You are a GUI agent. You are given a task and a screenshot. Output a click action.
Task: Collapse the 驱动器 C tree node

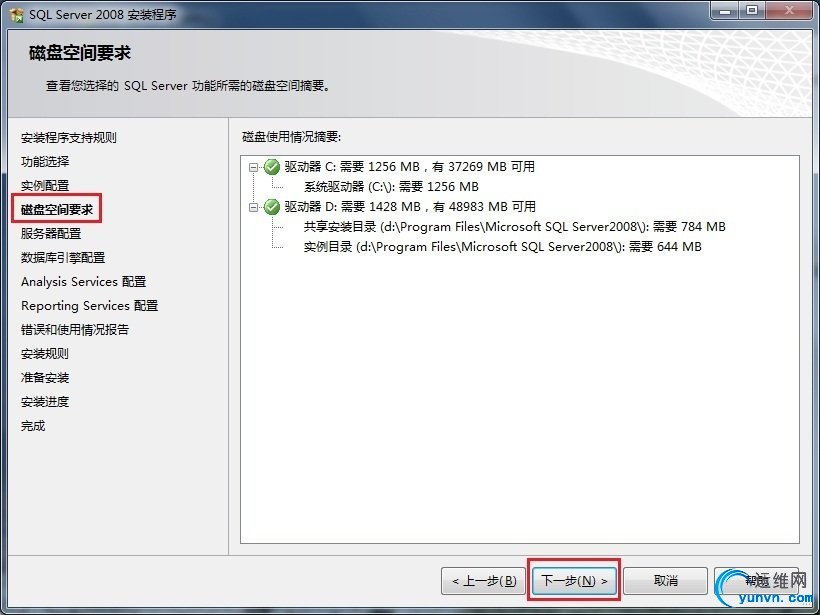254,167
